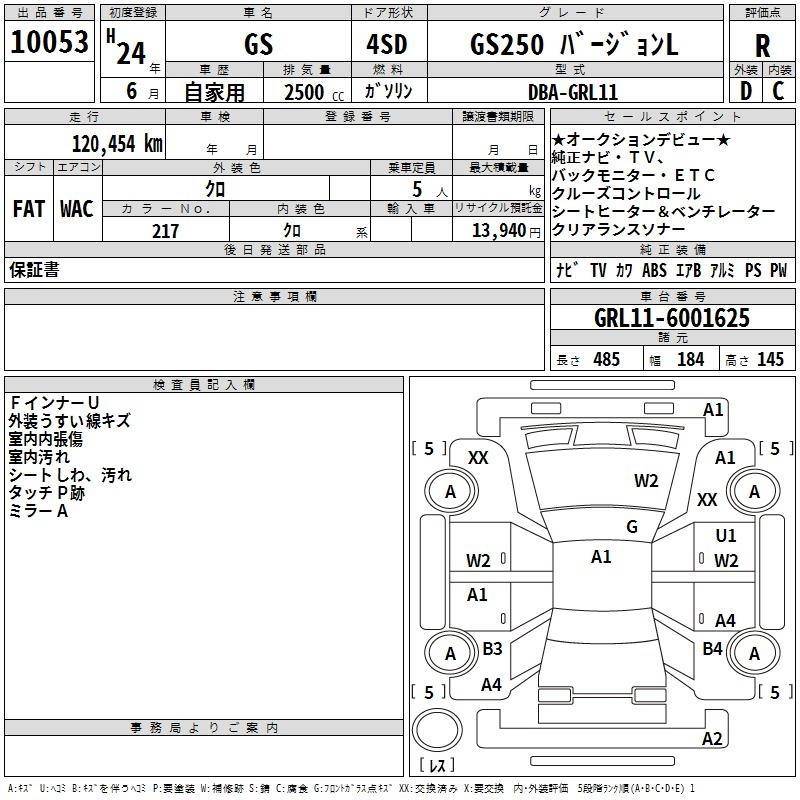The image size is (800, 800).
Task: Click inspector note 室内内張傷
Action: [45, 439]
